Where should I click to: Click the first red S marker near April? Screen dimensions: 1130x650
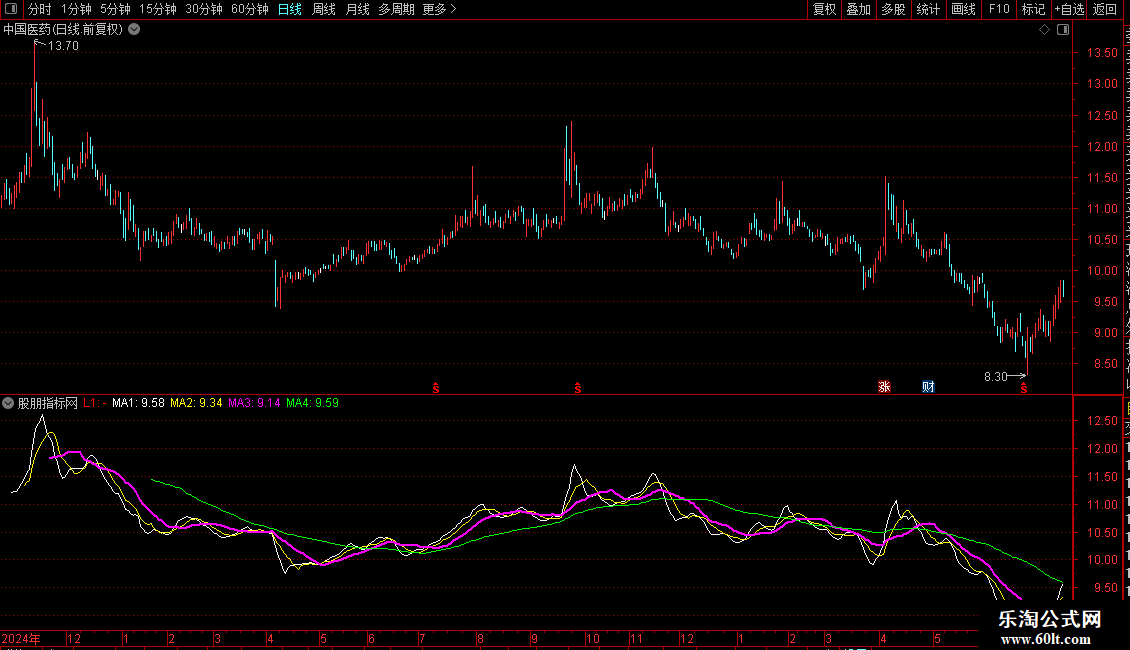click(x=435, y=388)
